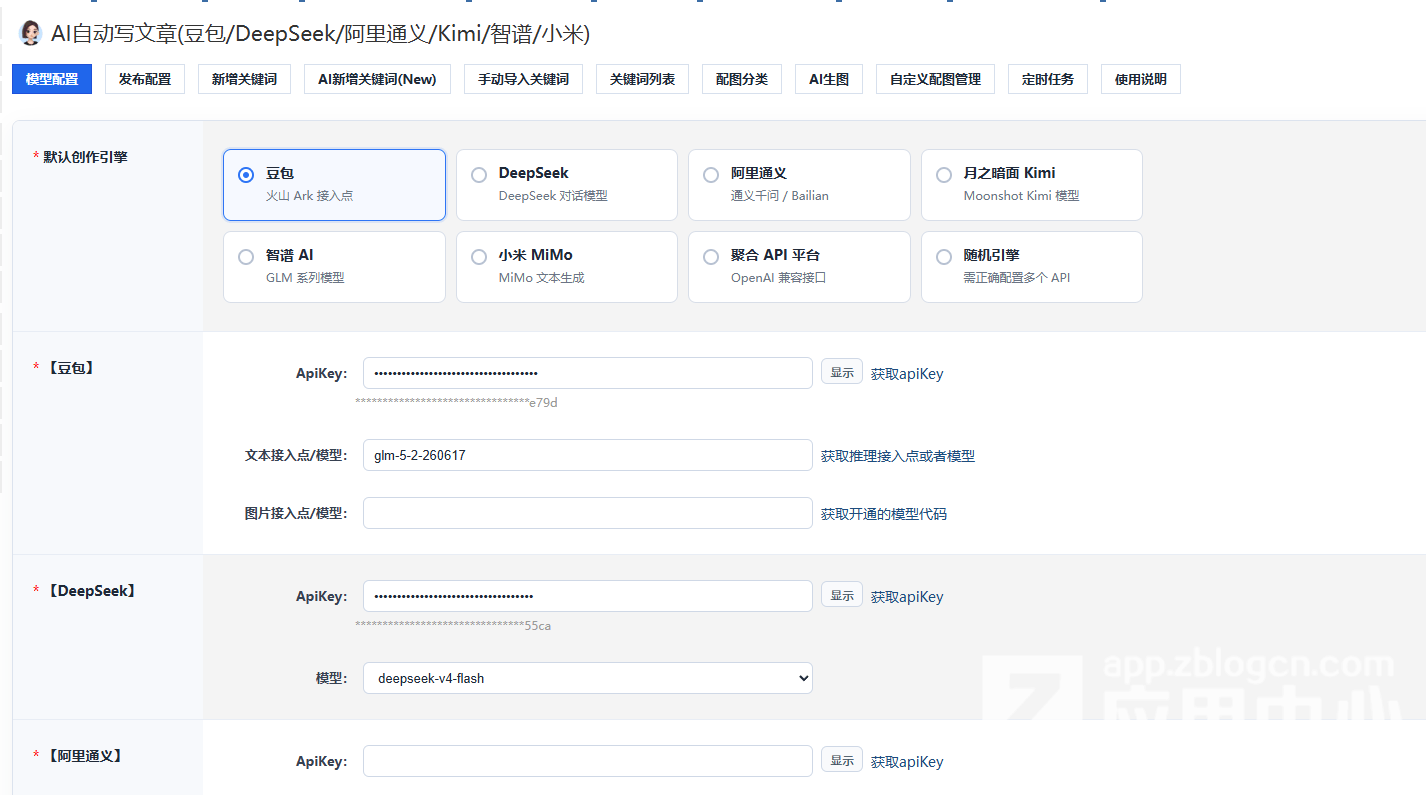Click the 【DeepSeek】 section label

(91, 591)
